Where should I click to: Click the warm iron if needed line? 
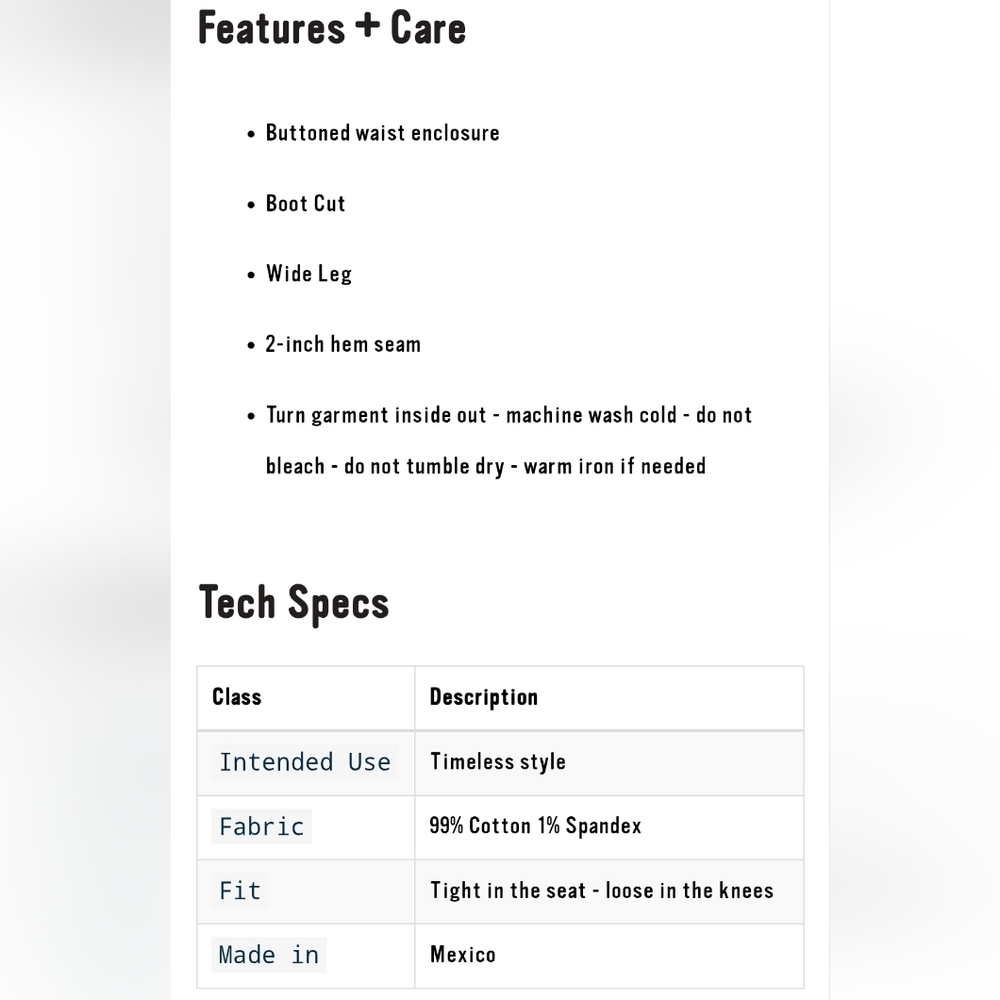[x=614, y=466]
